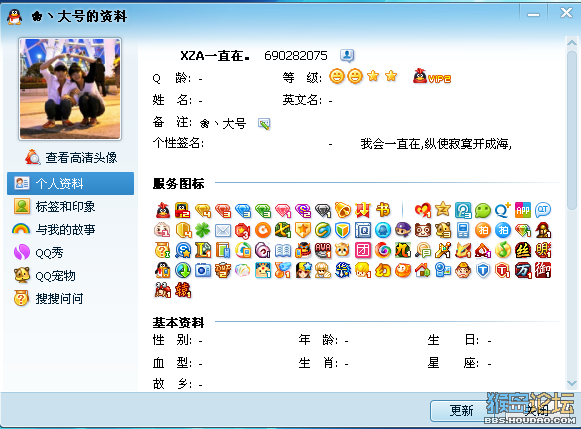Click the gold question medal icon
Viewport: 581px width, 429px height.
[163, 250]
